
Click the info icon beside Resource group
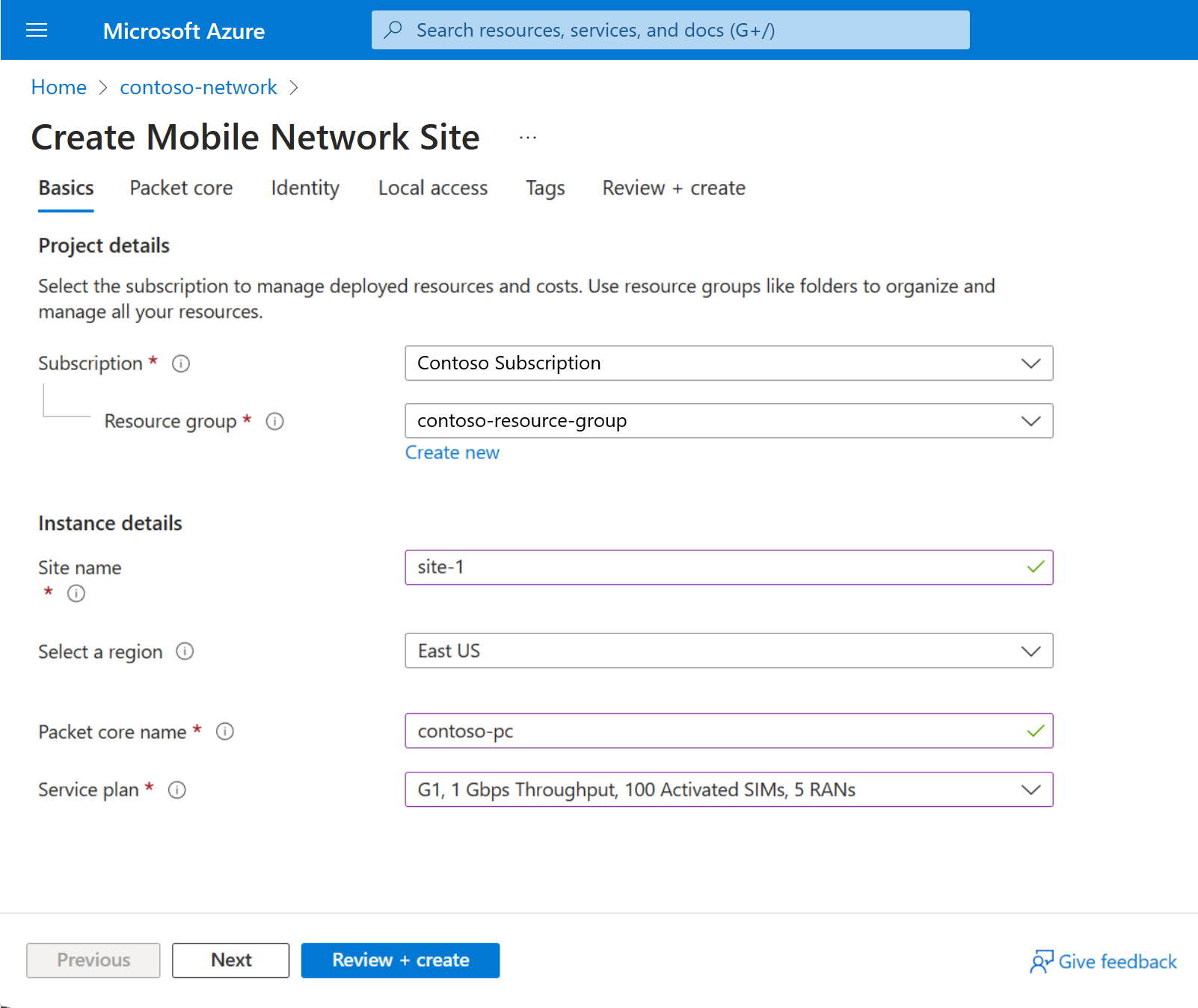[x=274, y=421]
